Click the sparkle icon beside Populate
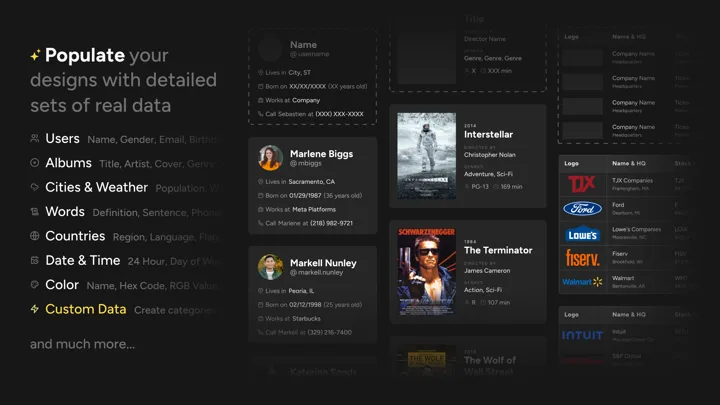 tap(35, 55)
